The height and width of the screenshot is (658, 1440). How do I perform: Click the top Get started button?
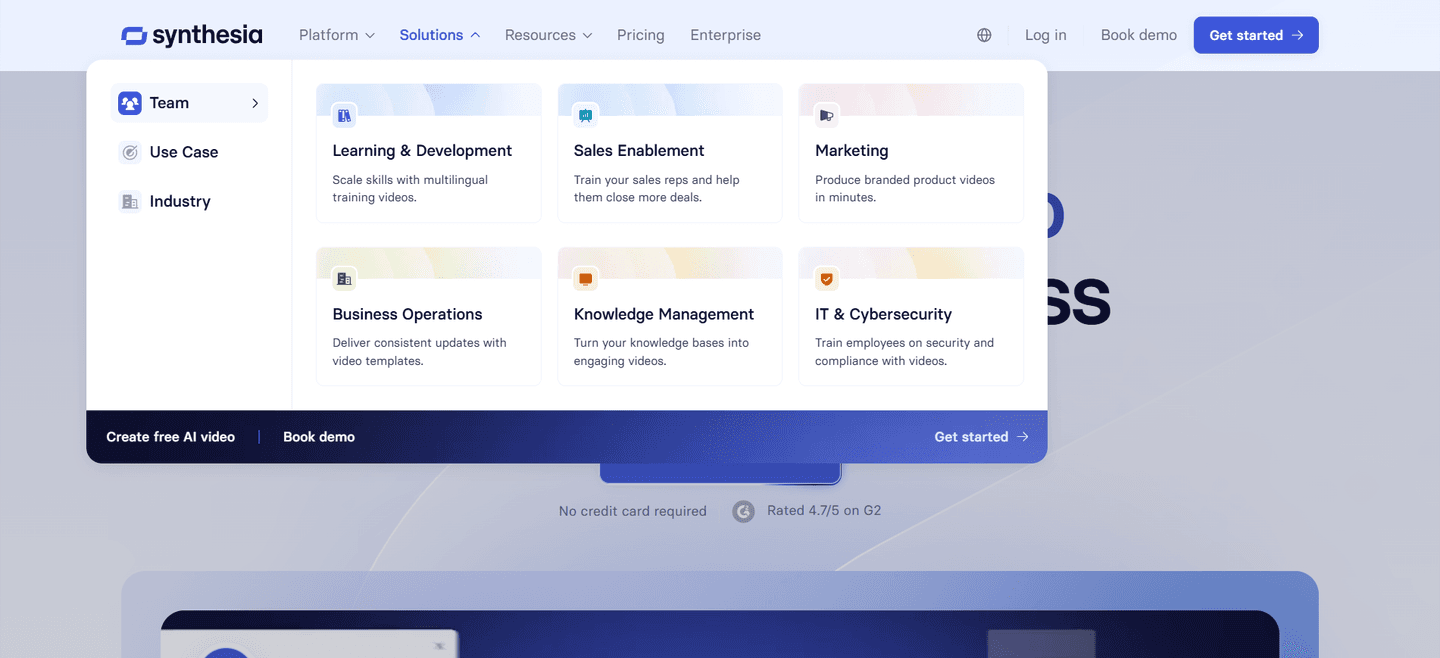click(x=1256, y=35)
